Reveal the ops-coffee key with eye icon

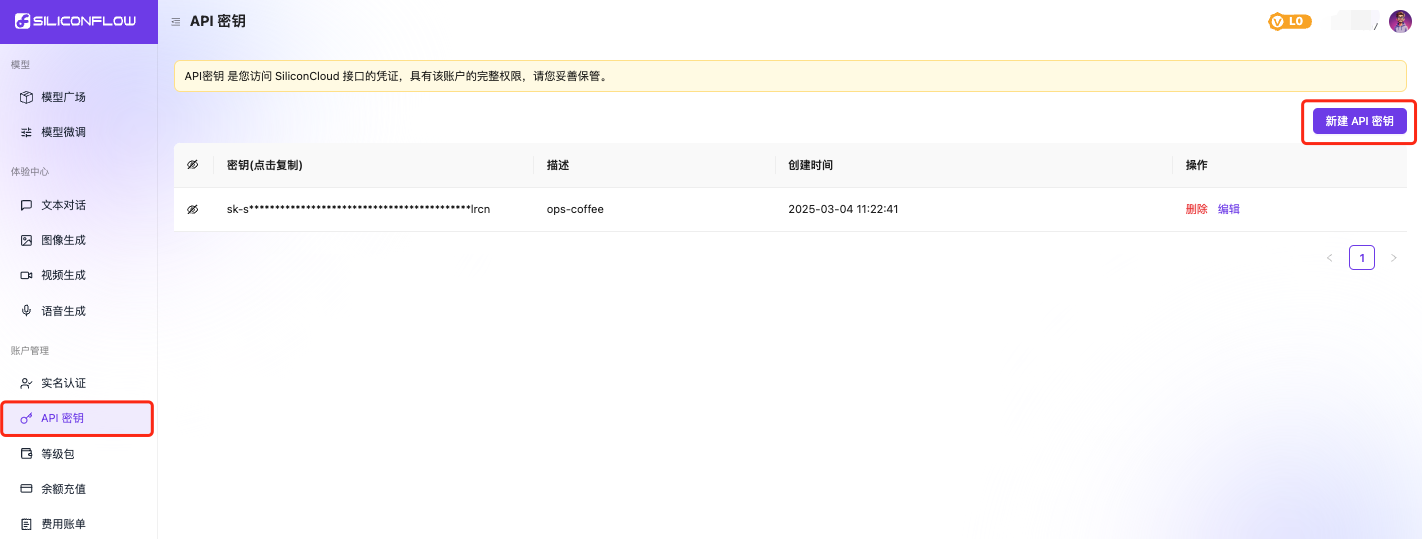pyautogui.click(x=193, y=209)
